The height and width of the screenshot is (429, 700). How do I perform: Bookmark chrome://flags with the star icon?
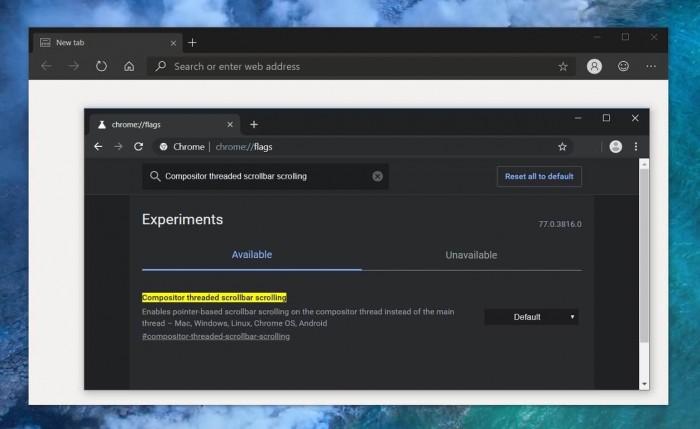(x=562, y=146)
